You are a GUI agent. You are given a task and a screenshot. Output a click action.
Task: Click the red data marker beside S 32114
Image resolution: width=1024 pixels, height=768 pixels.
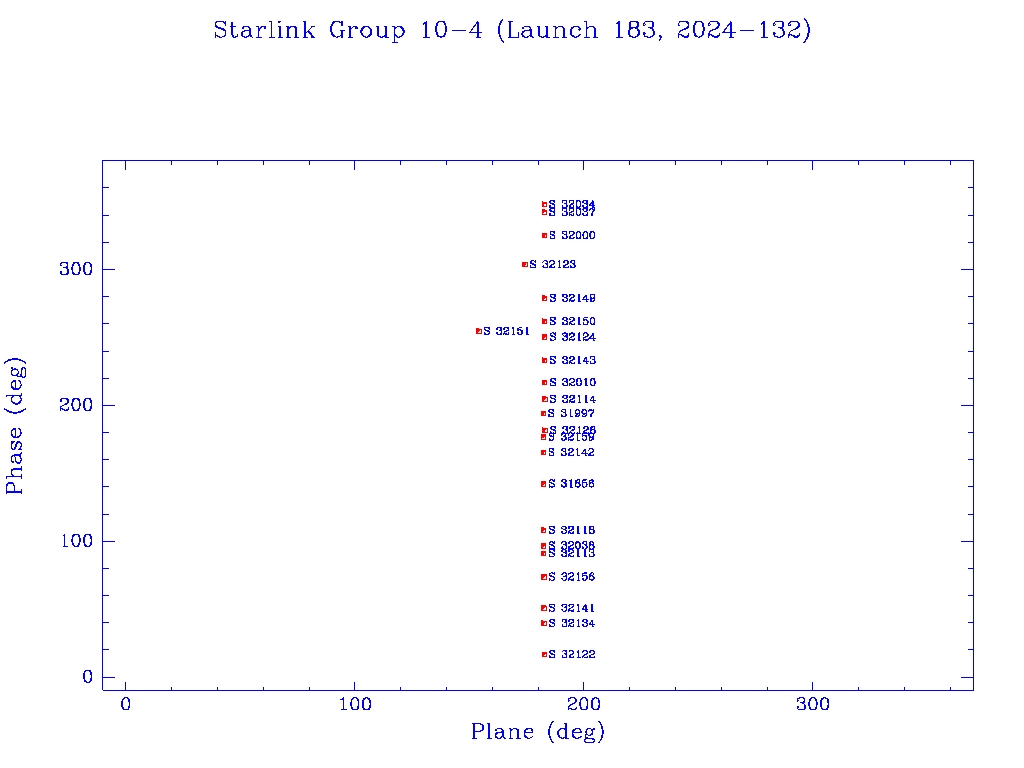tap(544, 399)
